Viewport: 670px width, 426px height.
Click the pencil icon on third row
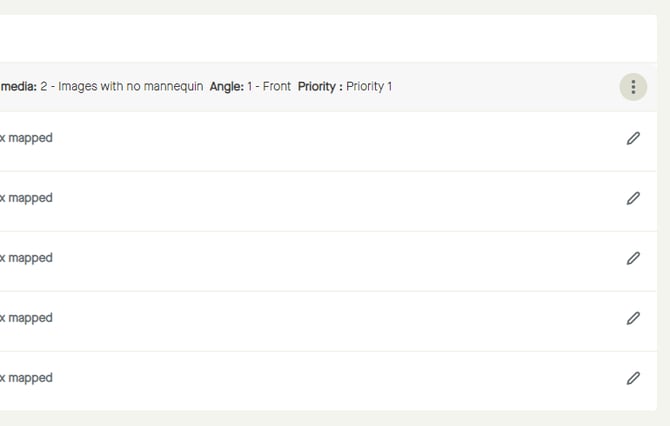pos(633,258)
